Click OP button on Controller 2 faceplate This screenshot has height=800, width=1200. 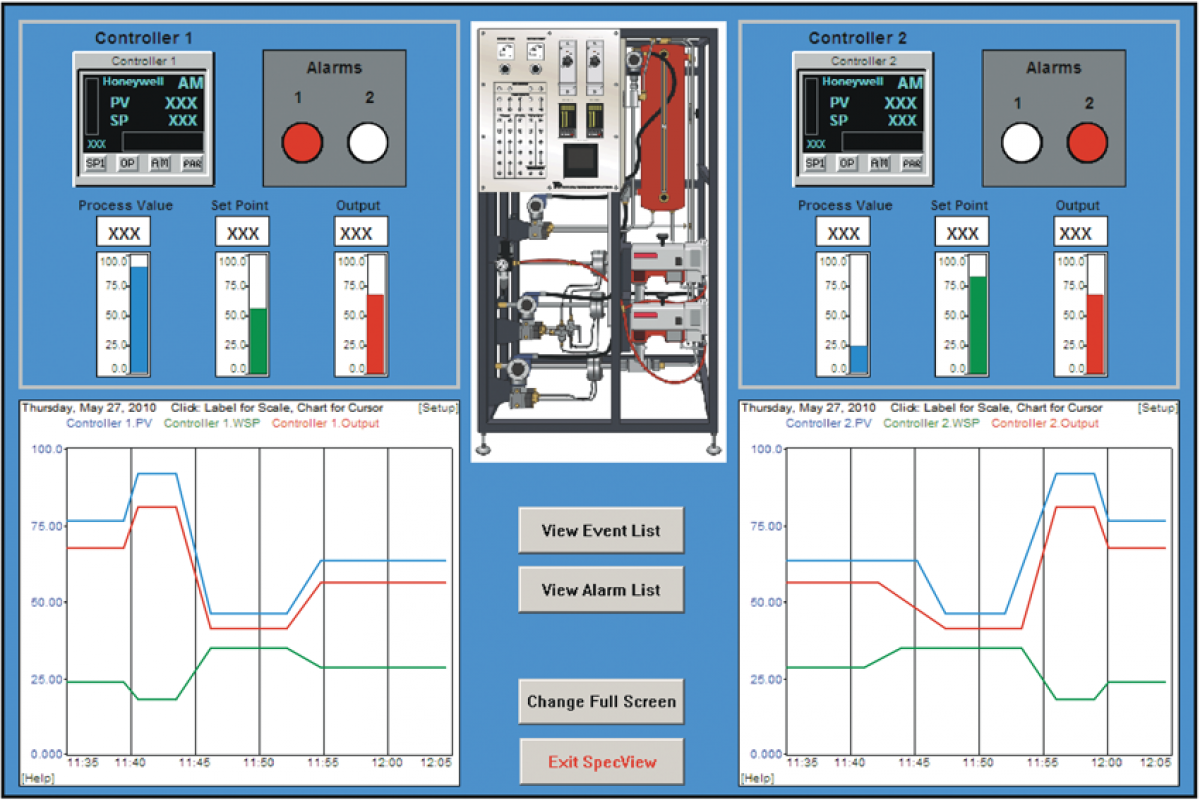(x=846, y=163)
